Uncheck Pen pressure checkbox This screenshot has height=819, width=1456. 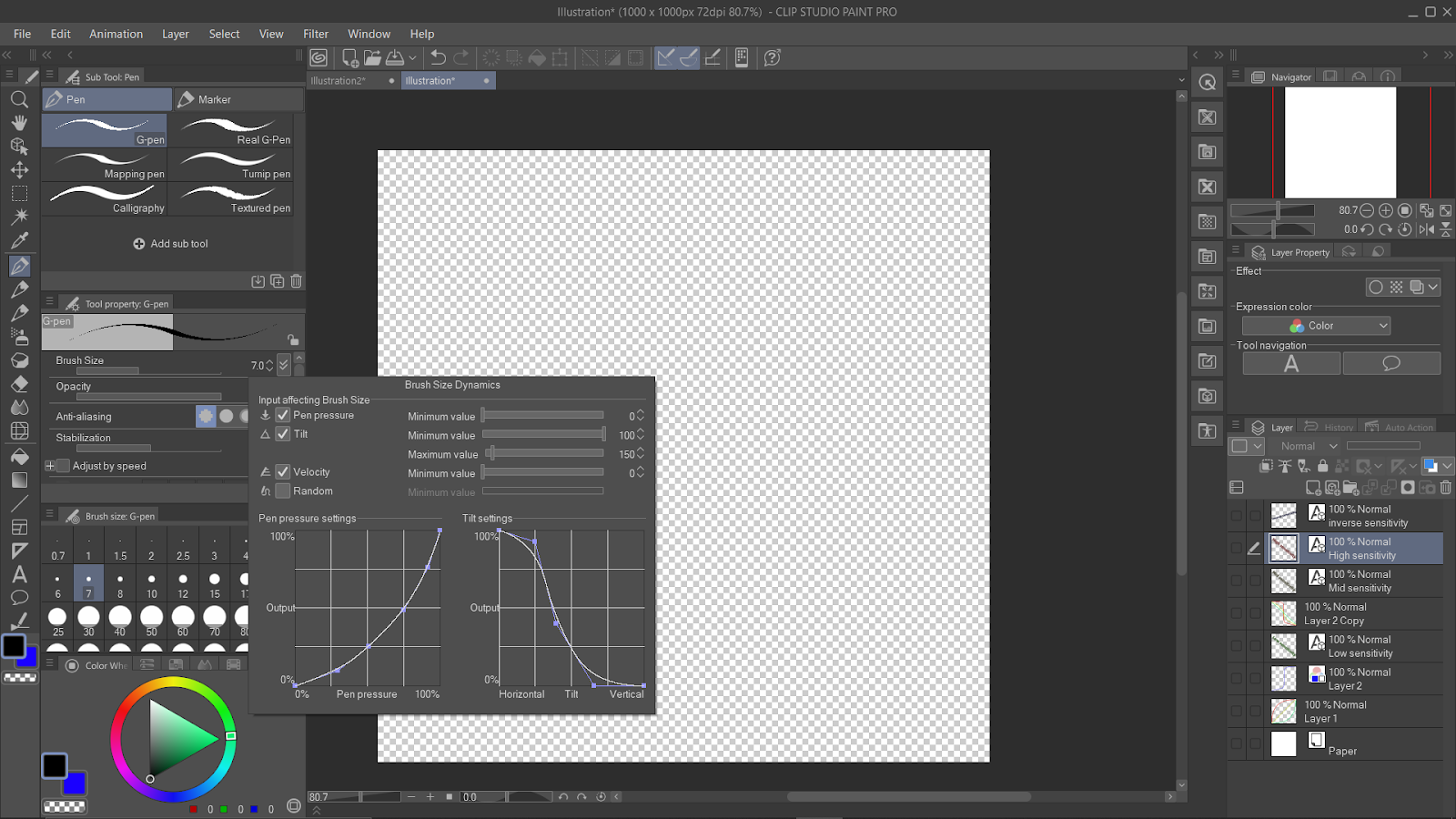(x=283, y=415)
